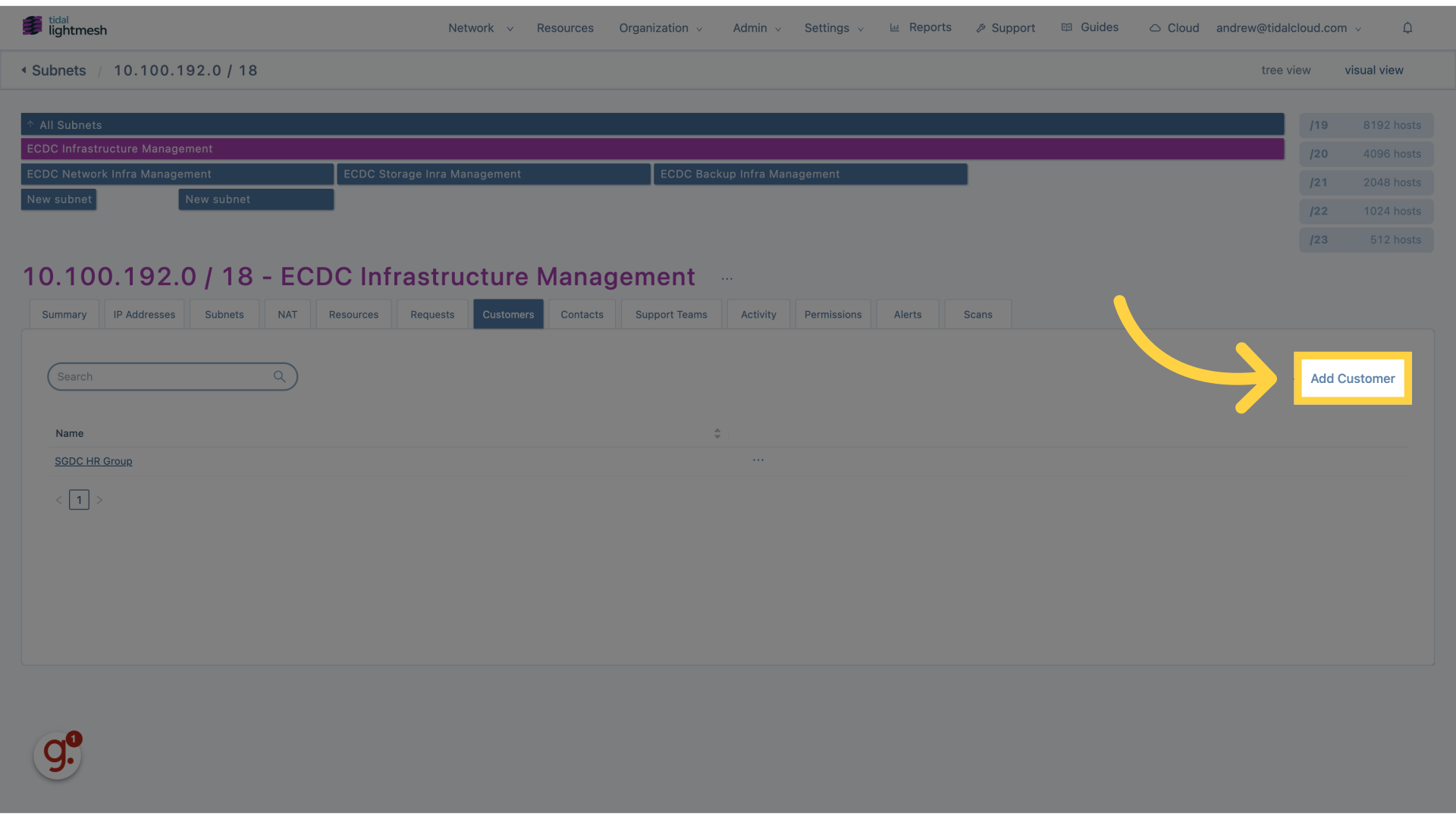
Task: Select the Contacts tab
Action: 582,313
